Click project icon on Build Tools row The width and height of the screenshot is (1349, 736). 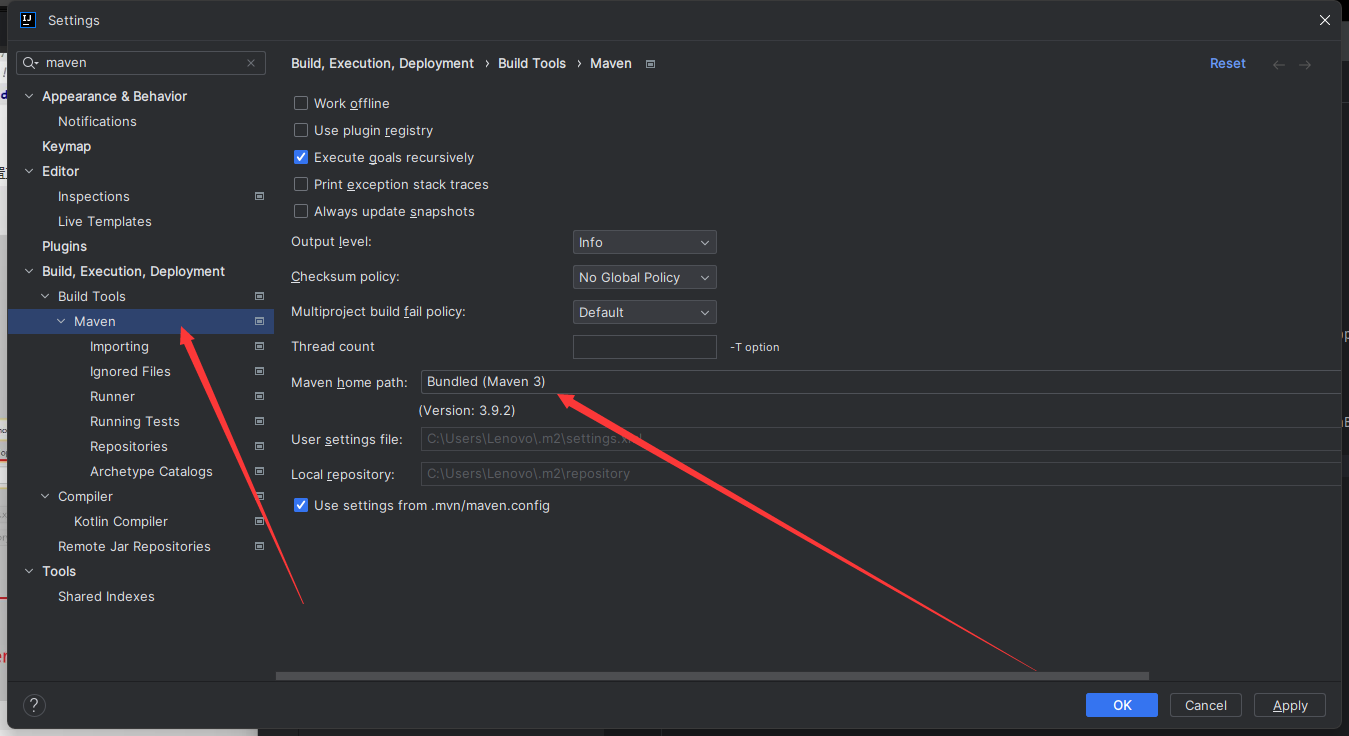pyautogui.click(x=259, y=296)
